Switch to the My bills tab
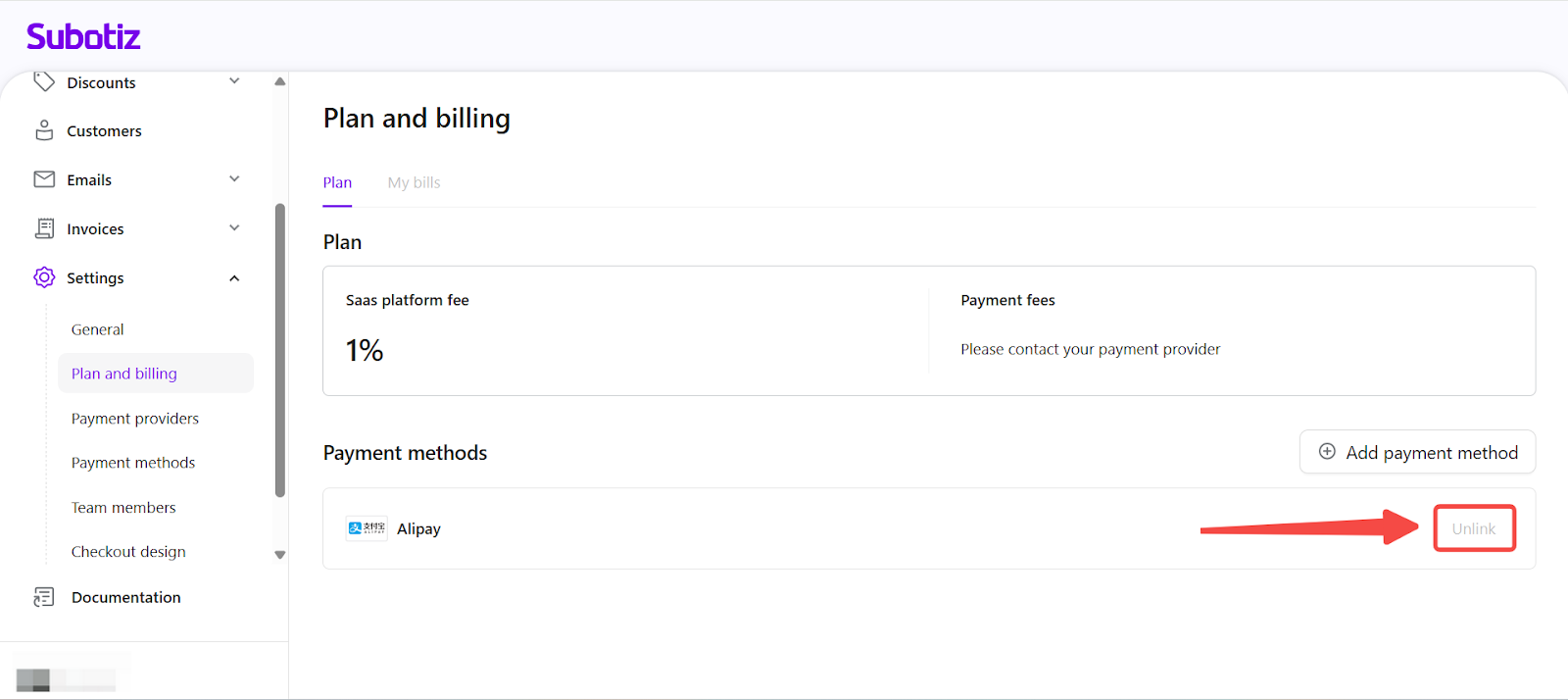The height and width of the screenshot is (700, 1568). [414, 183]
